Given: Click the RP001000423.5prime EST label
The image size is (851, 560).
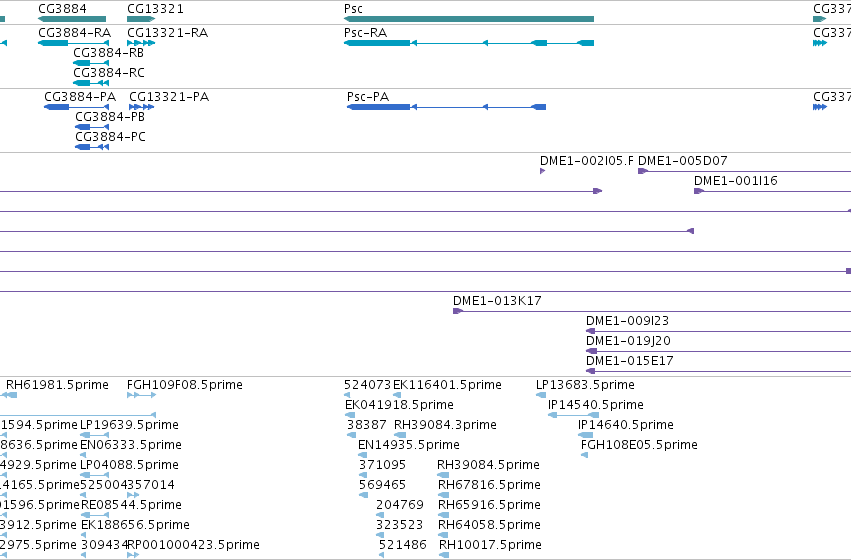Looking at the screenshot, I should (193, 545).
